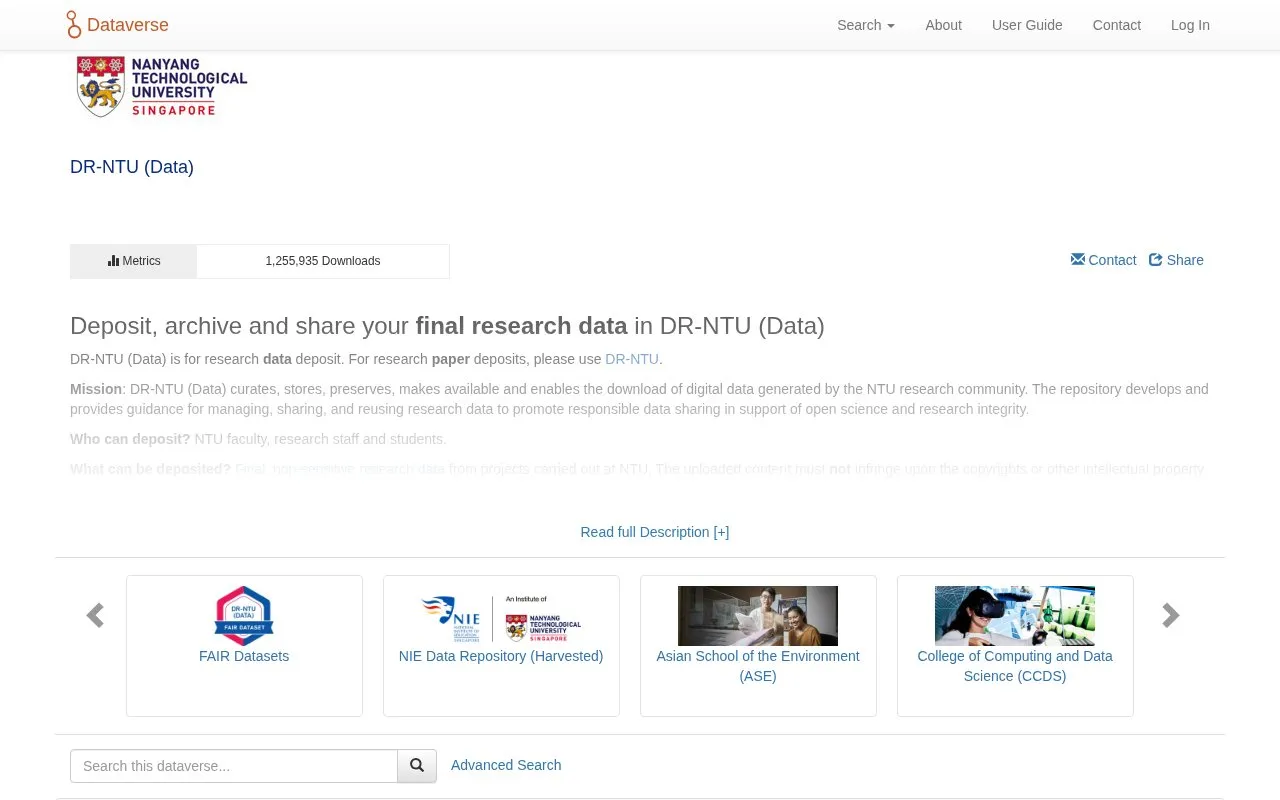This screenshot has height=800, width=1280.
Task: Click the 'Deposit, archive and share' heading
Action: click(447, 326)
